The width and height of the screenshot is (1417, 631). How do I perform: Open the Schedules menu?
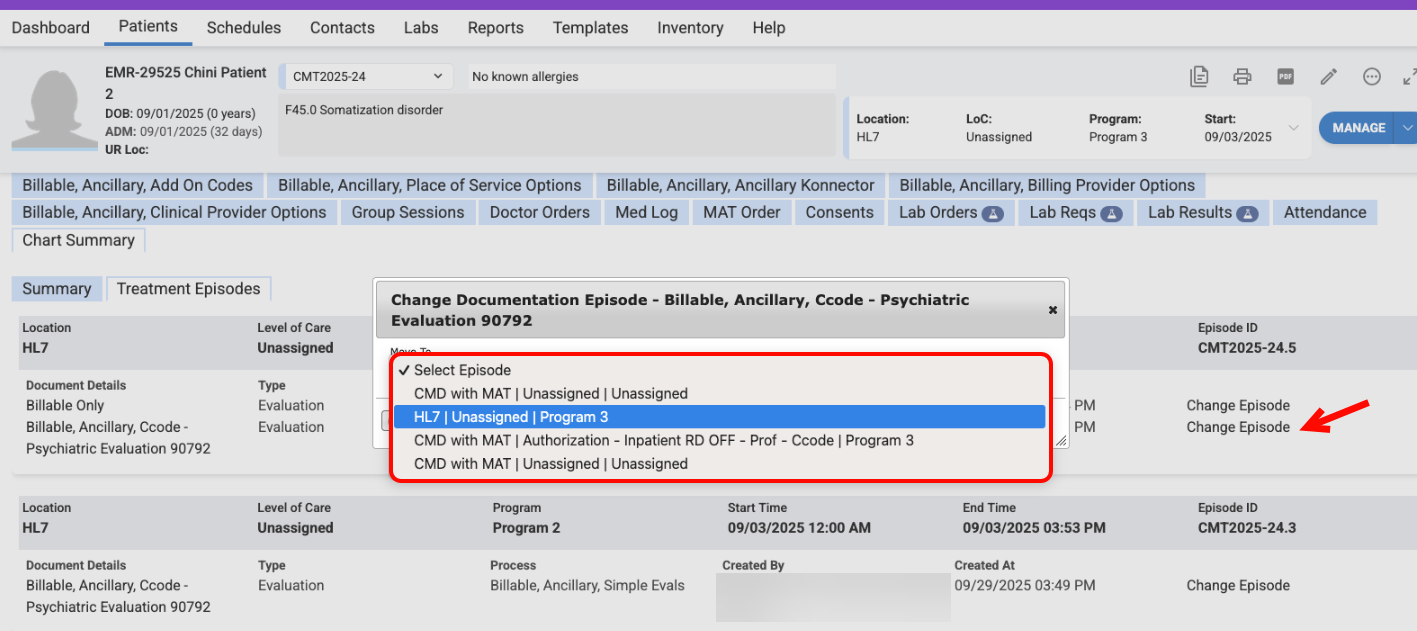coord(244,27)
